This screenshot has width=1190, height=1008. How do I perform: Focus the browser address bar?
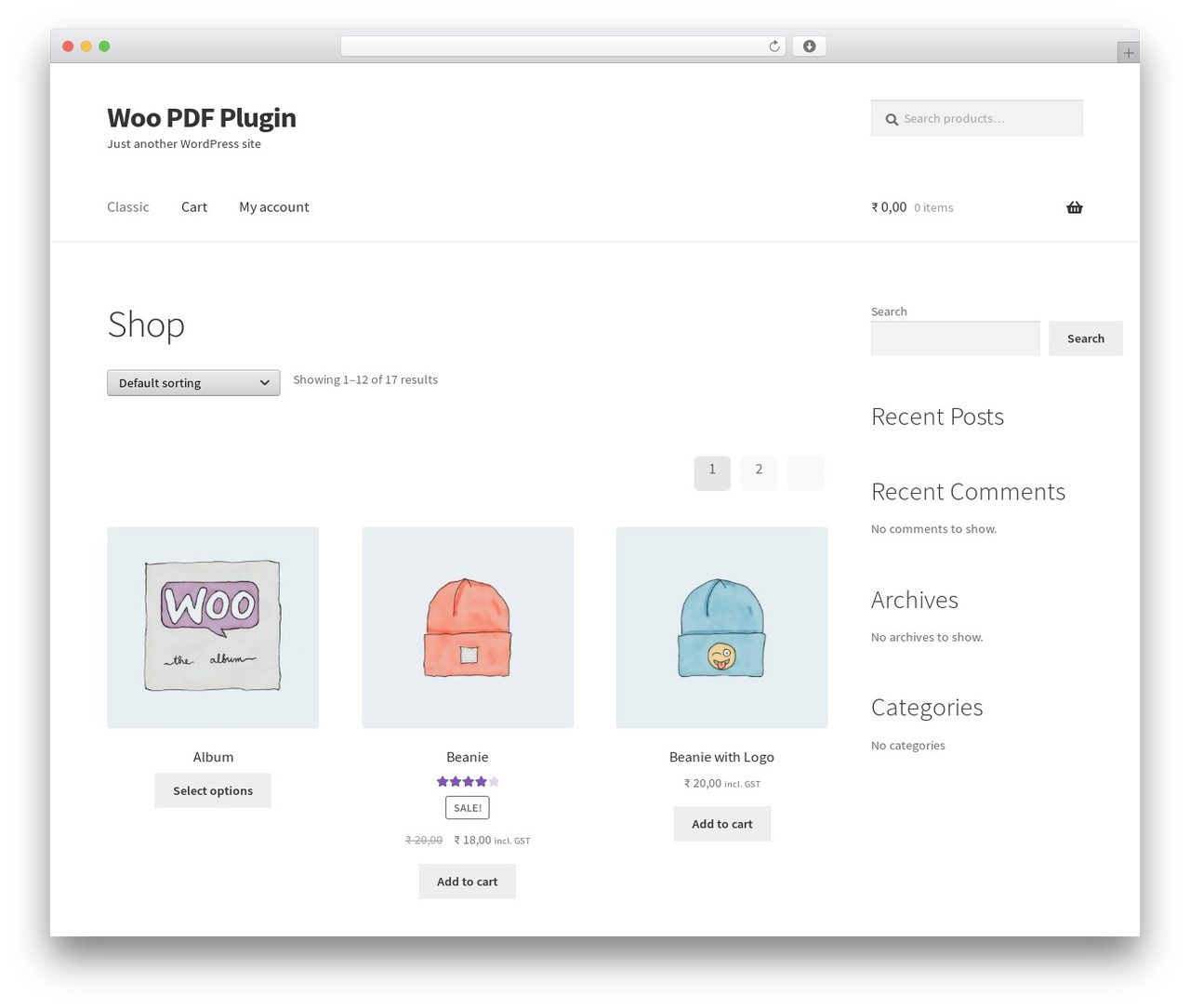[562, 46]
